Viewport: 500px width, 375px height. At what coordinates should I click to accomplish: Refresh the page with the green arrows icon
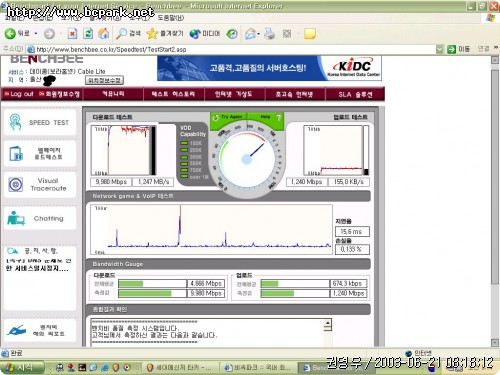[88, 34]
